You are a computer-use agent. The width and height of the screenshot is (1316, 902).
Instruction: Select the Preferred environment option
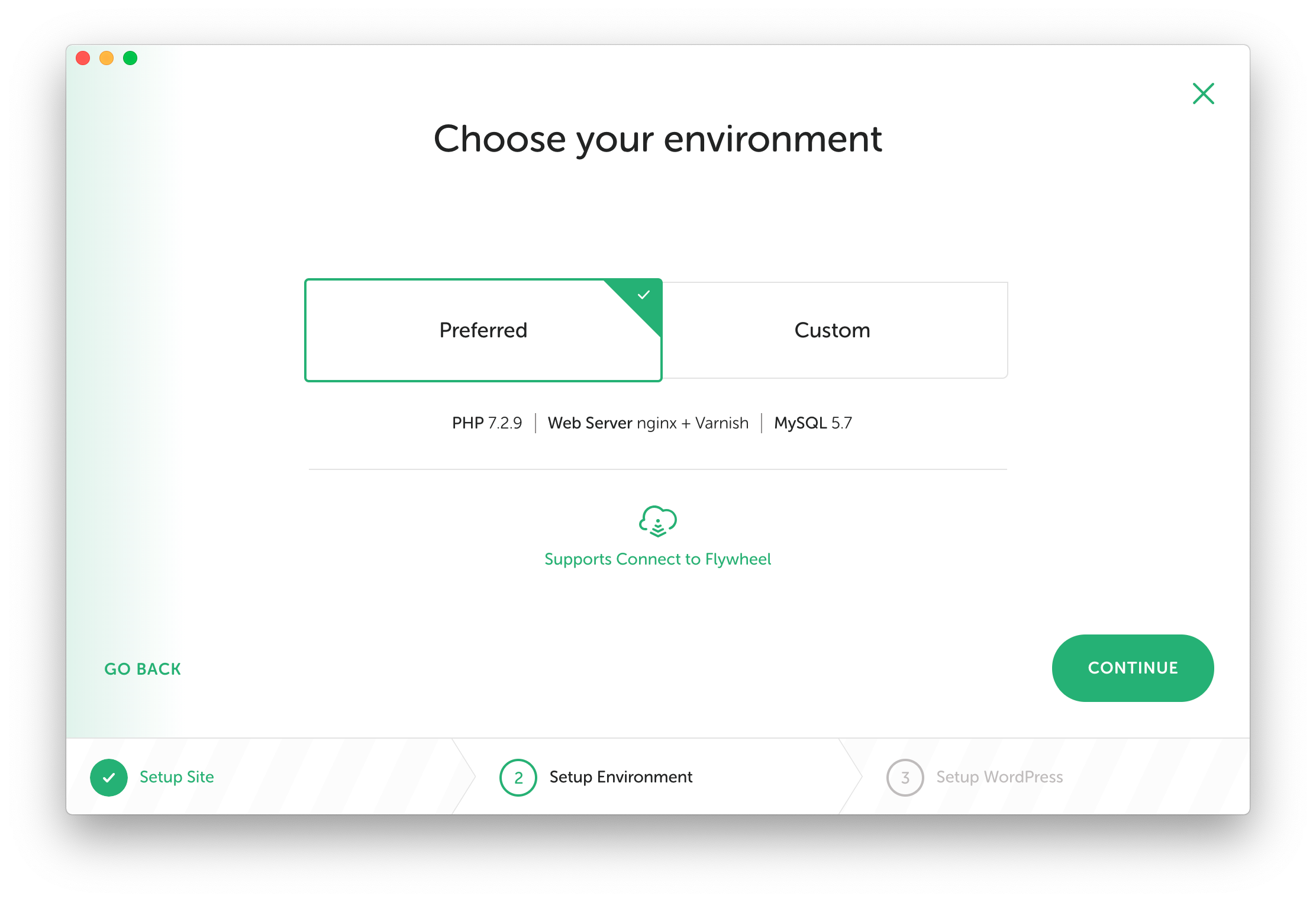tap(483, 330)
